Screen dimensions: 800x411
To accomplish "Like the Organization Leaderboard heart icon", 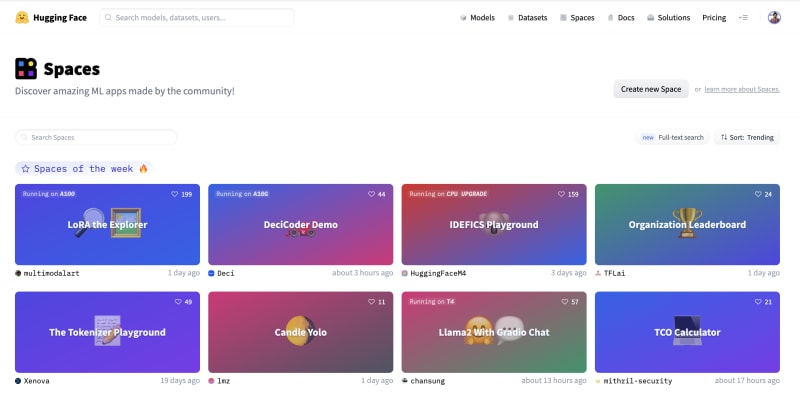I will [758, 194].
